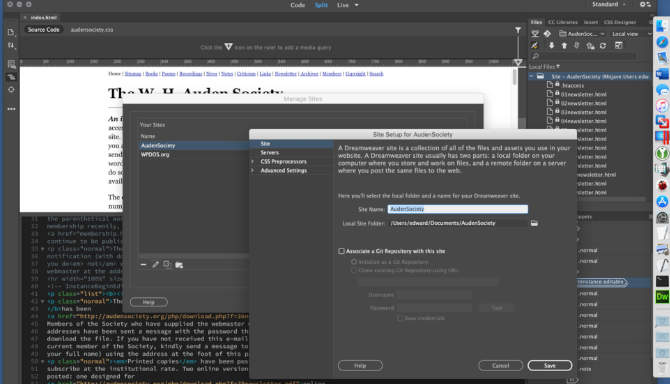Screen dimensions: 670x384
Task: Click the put files up-arrow icon in Files panel
Action: (564, 45)
